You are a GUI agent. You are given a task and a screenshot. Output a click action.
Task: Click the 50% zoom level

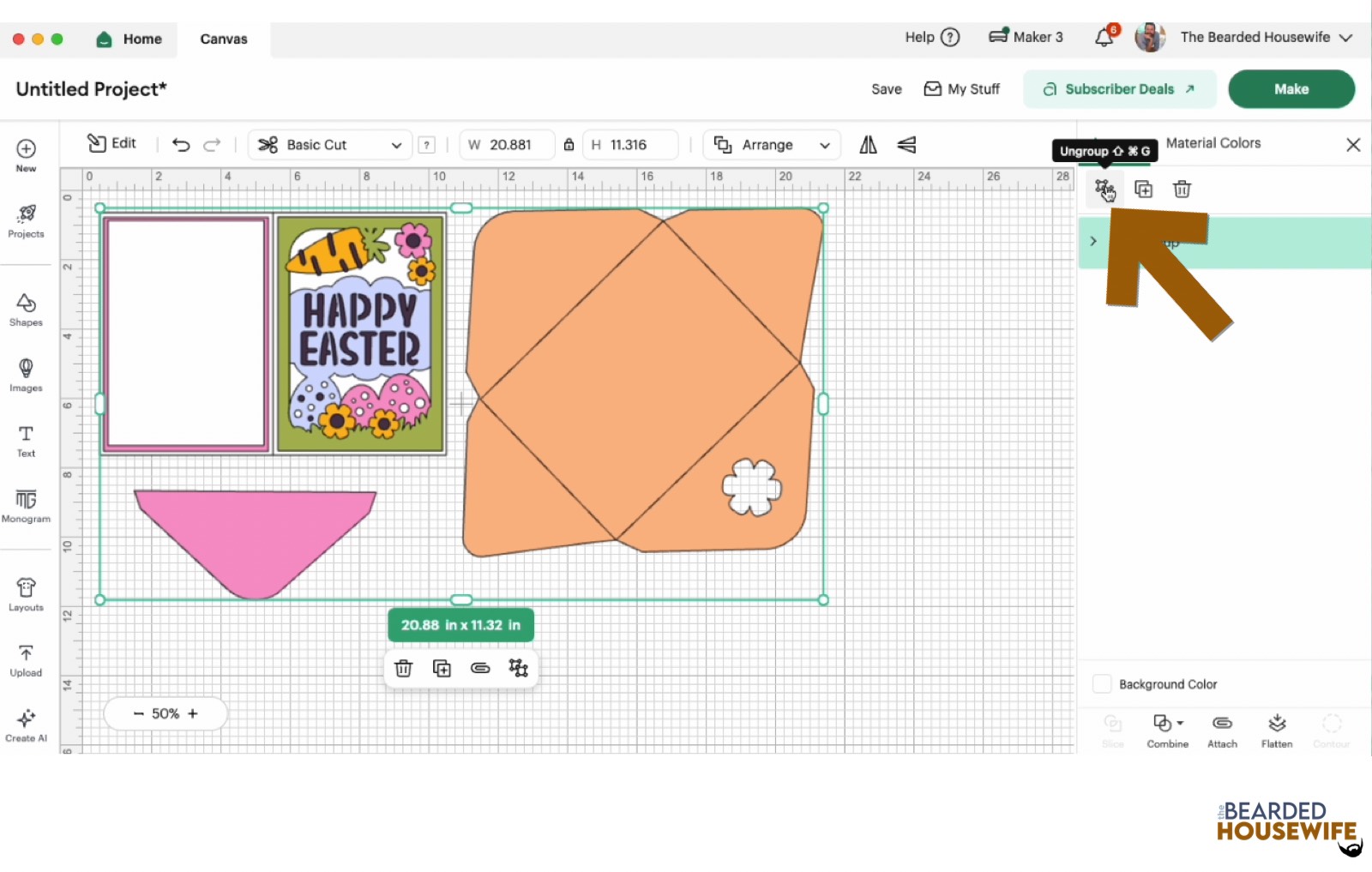(x=165, y=713)
